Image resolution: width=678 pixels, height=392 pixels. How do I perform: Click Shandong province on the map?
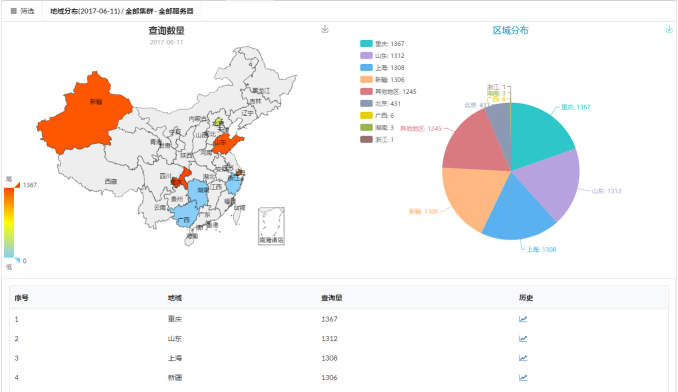pos(224,143)
